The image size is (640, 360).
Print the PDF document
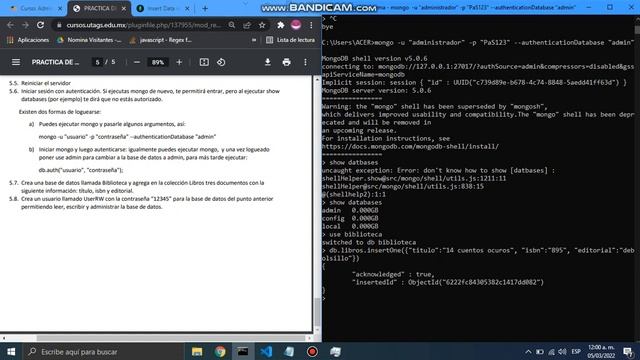click(287, 62)
